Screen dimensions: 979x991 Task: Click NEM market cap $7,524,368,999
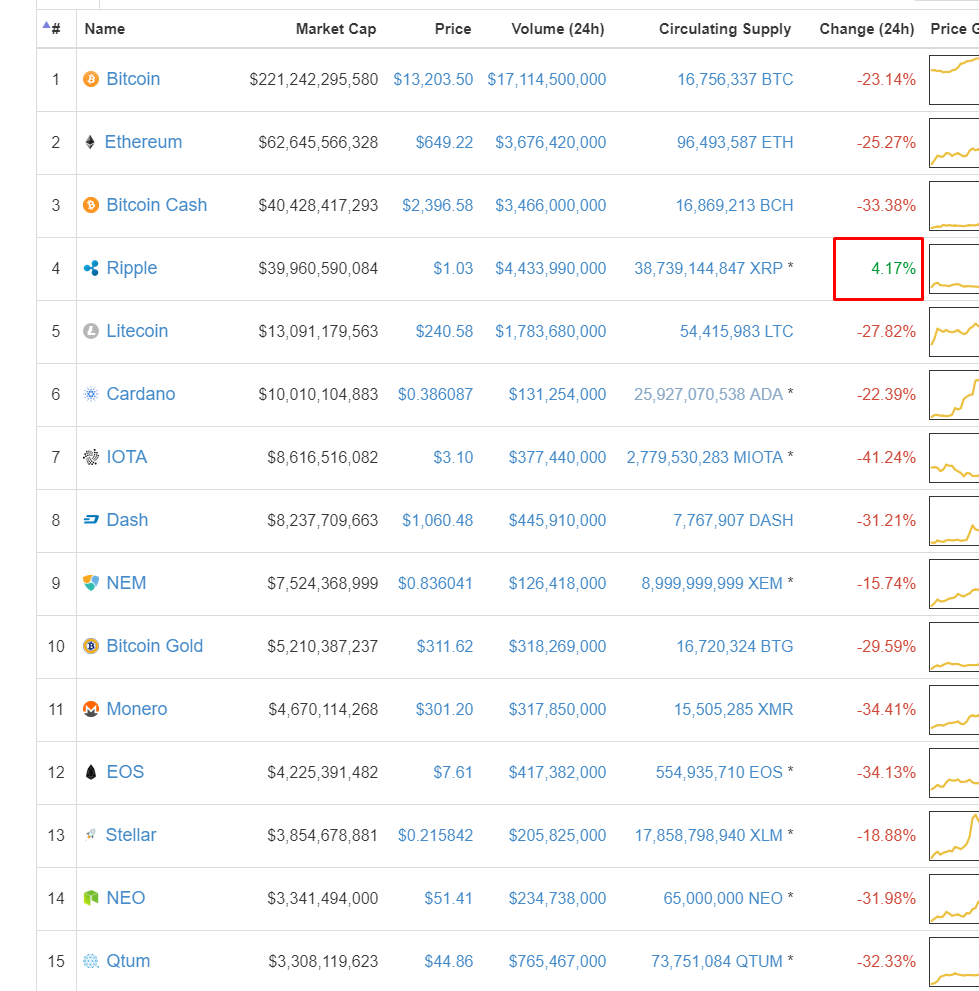coord(322,583)
